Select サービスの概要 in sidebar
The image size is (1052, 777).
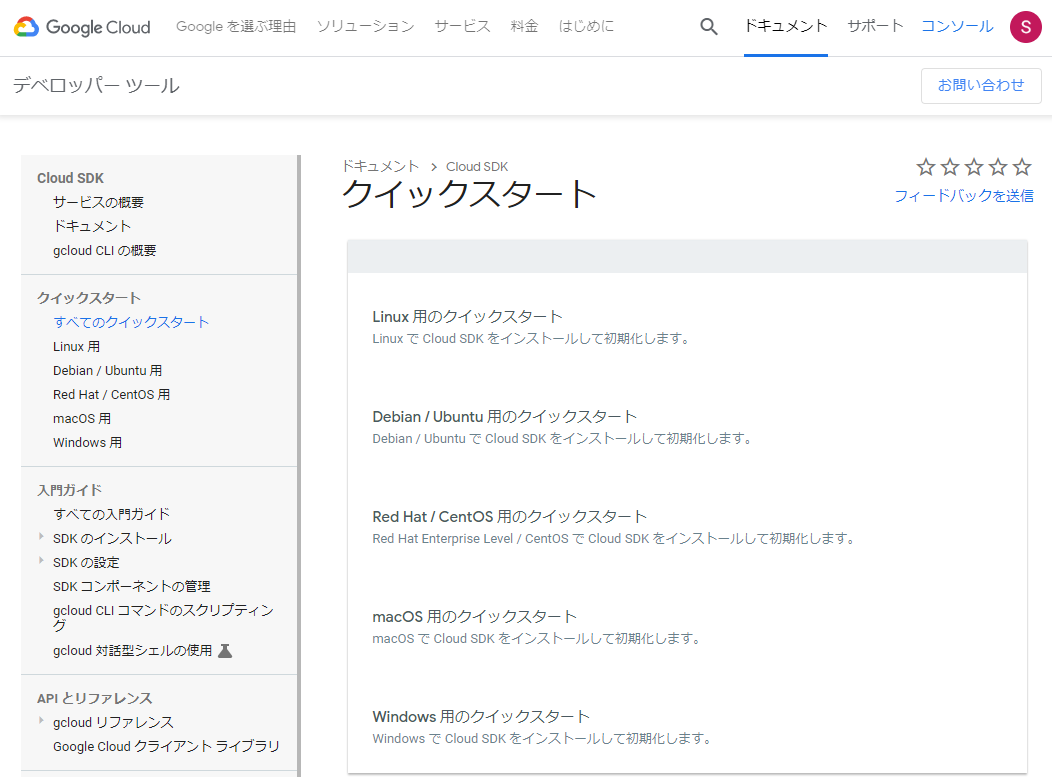click(x=98, y=203)
